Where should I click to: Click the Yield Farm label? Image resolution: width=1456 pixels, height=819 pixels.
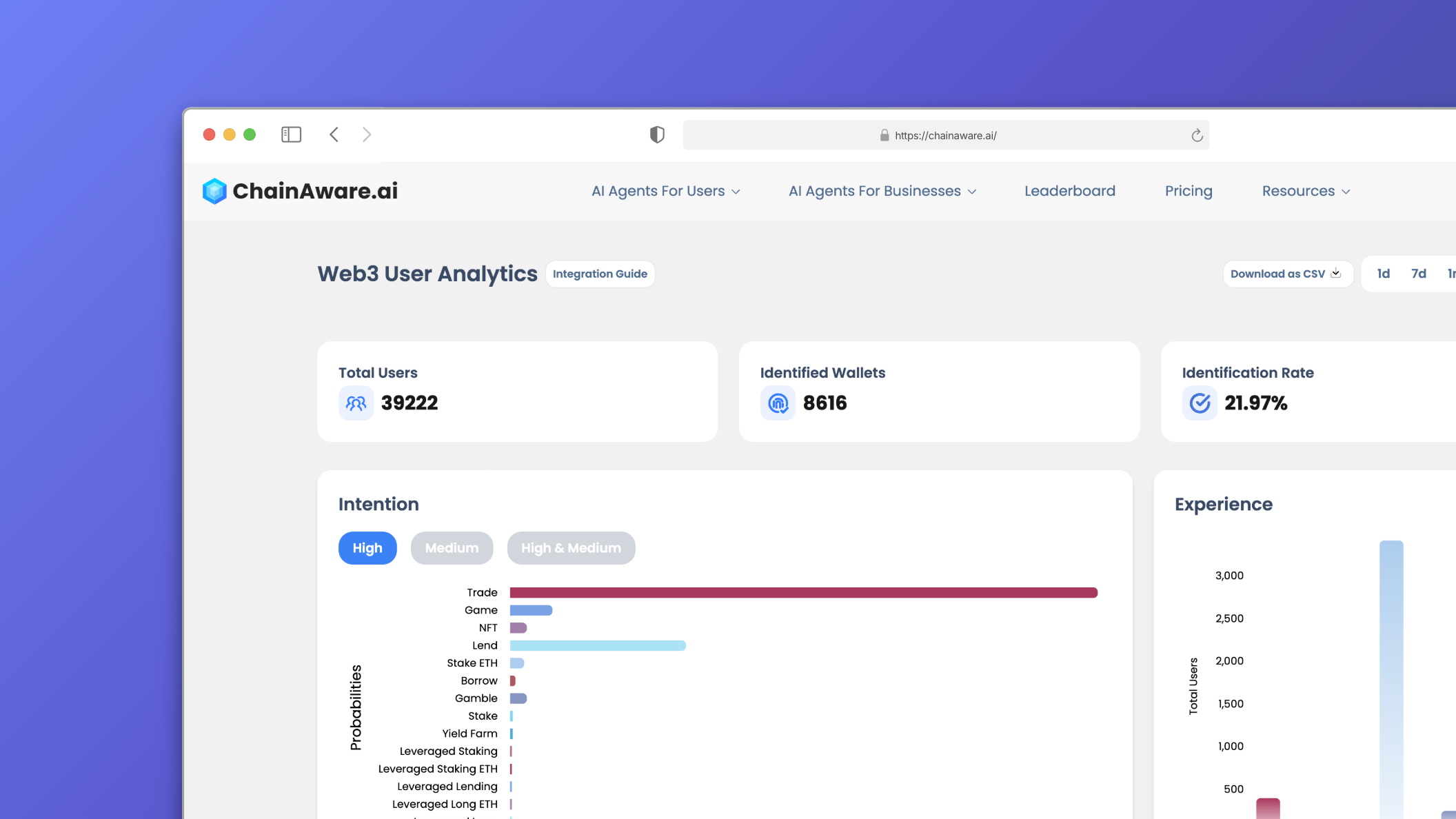pyautogui.click(x=469, y=734)
